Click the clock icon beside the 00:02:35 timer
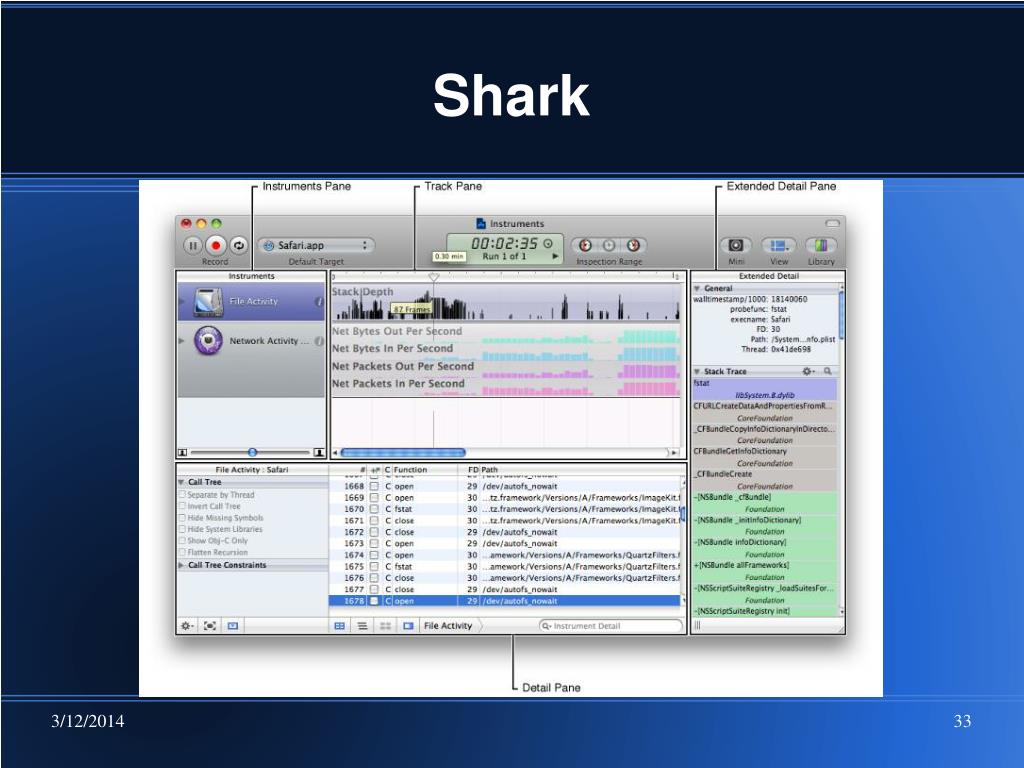 pos(548,244)
